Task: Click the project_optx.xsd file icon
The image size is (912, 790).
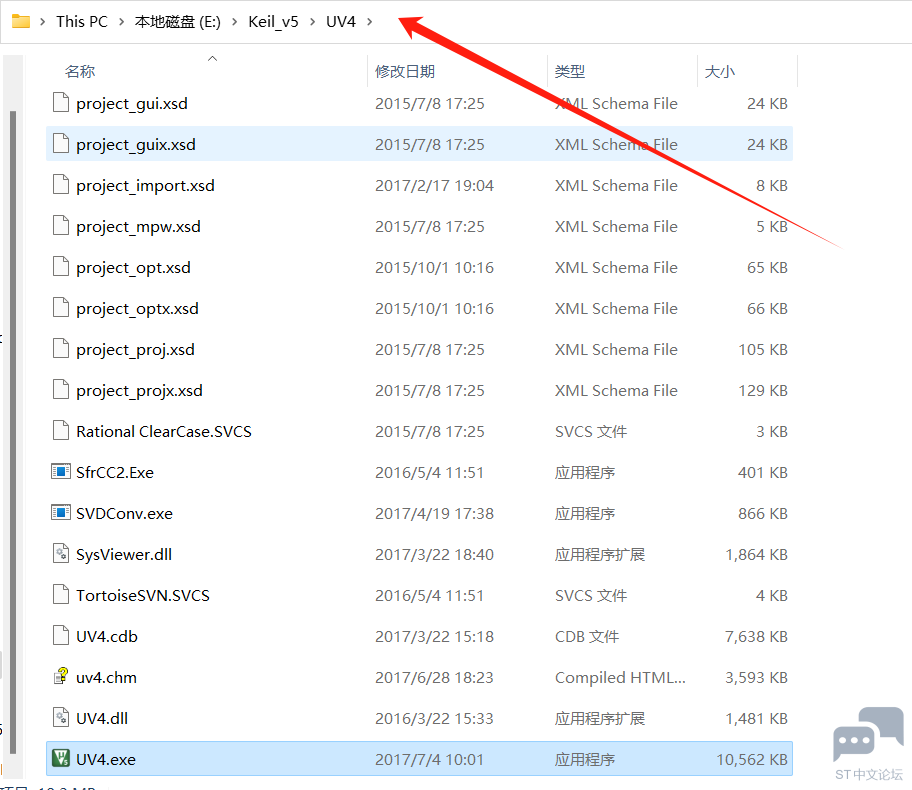Action: point(60,307)
